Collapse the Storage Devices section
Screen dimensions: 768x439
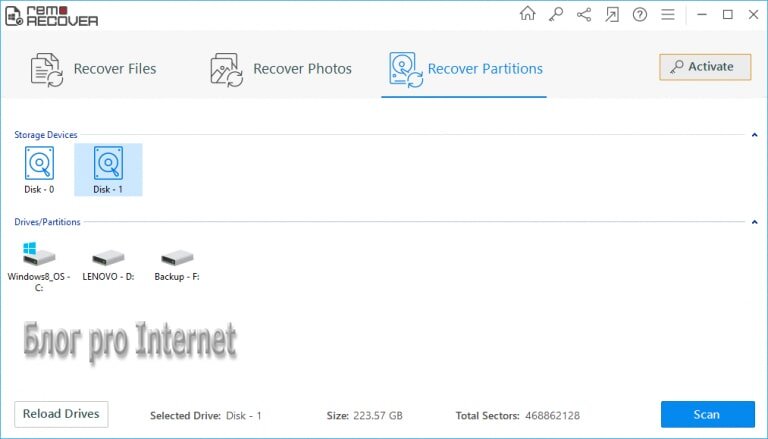click(x=754, y=135)
